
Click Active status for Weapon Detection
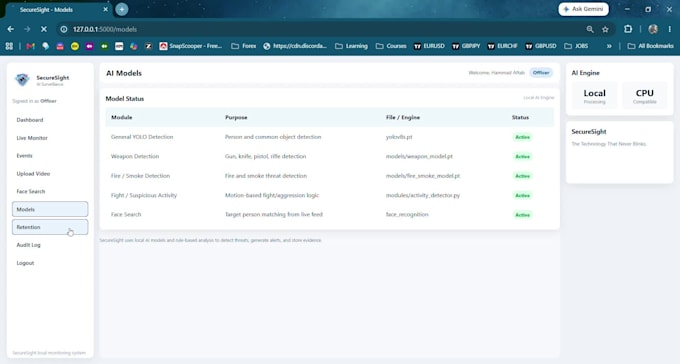522,157
